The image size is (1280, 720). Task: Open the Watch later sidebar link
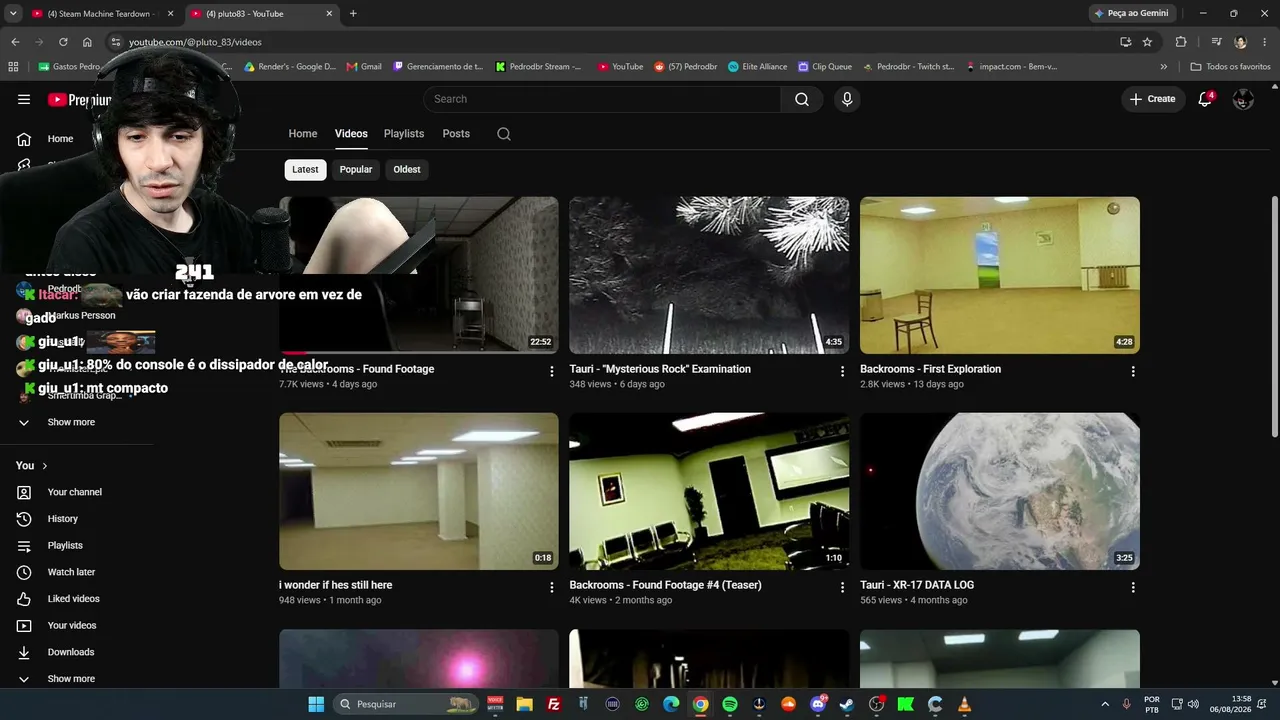click(x=71, y=572)
